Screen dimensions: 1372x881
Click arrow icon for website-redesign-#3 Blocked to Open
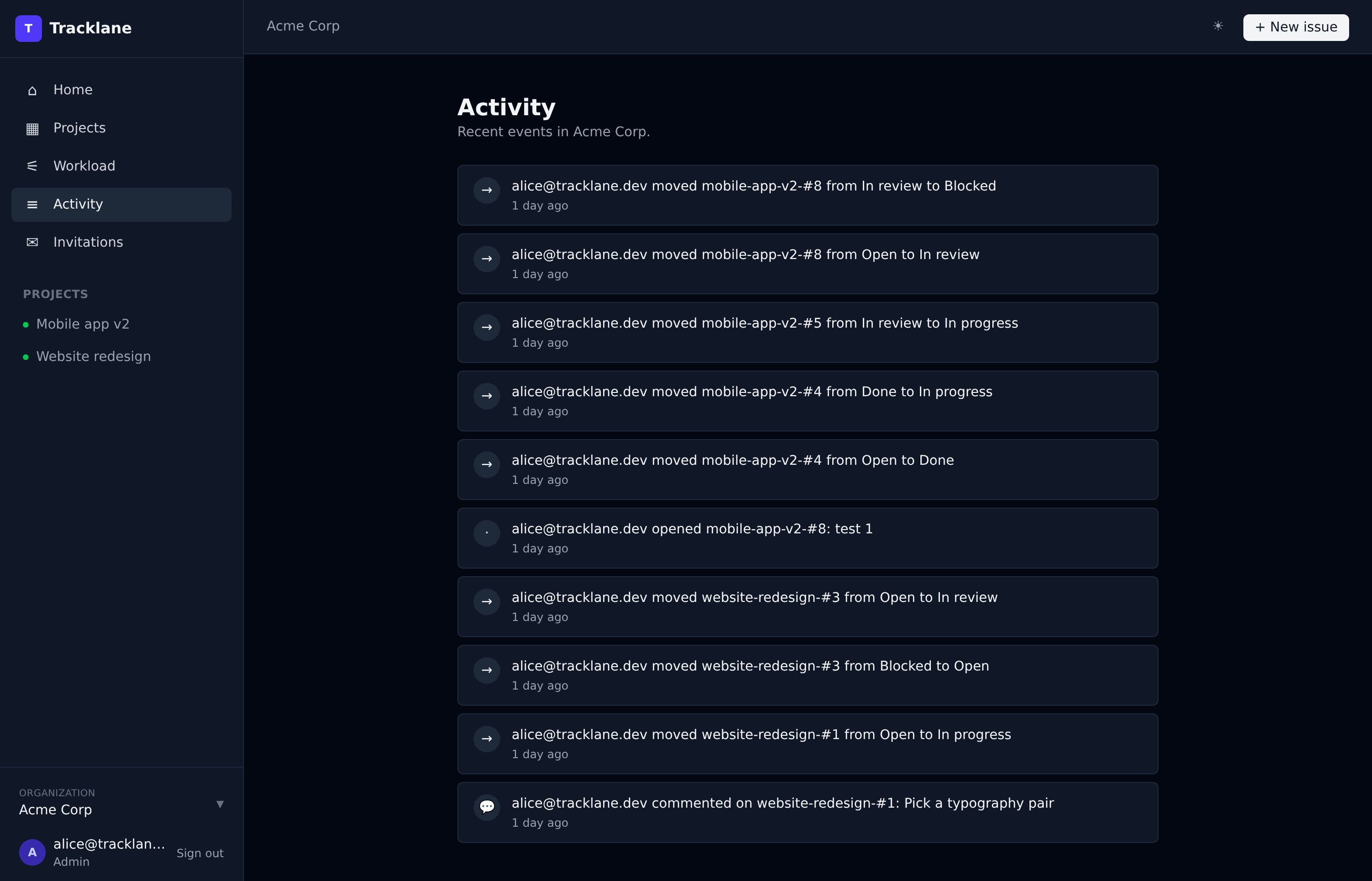(487, 671)
